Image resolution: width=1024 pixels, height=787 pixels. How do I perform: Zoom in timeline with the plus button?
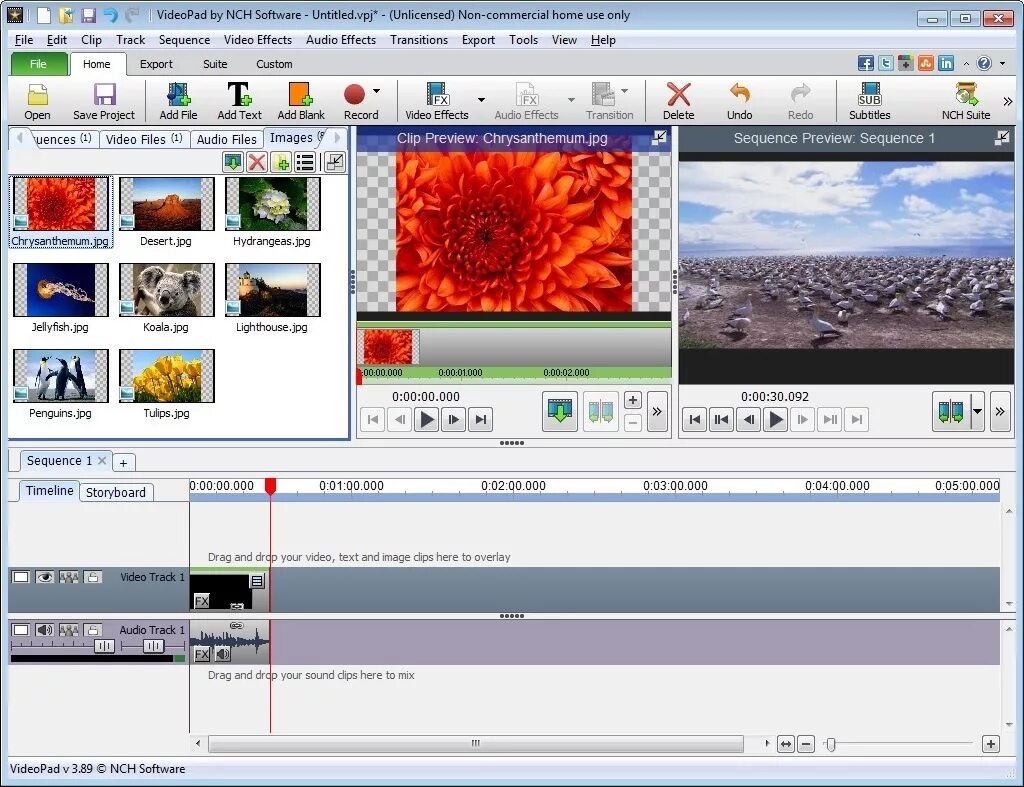tap(991, 744)
